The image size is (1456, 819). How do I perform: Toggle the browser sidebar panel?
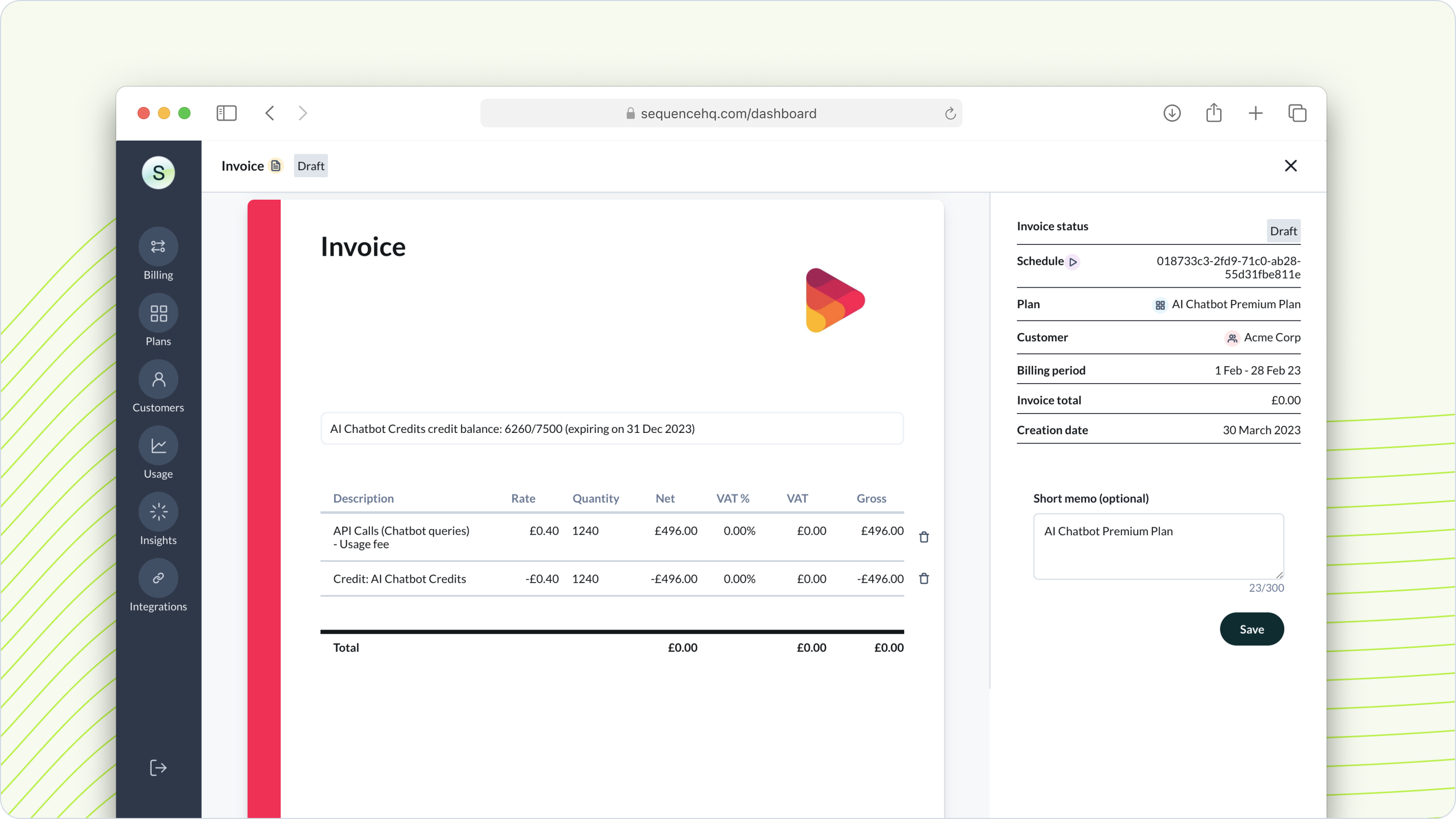226,113
